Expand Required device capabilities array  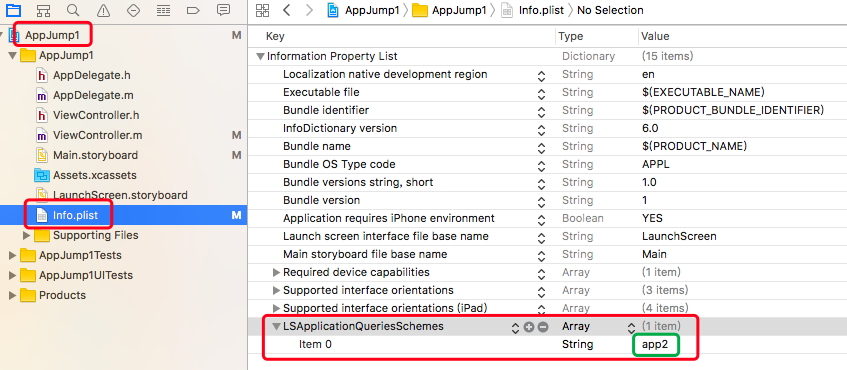(x=277, y=272)
